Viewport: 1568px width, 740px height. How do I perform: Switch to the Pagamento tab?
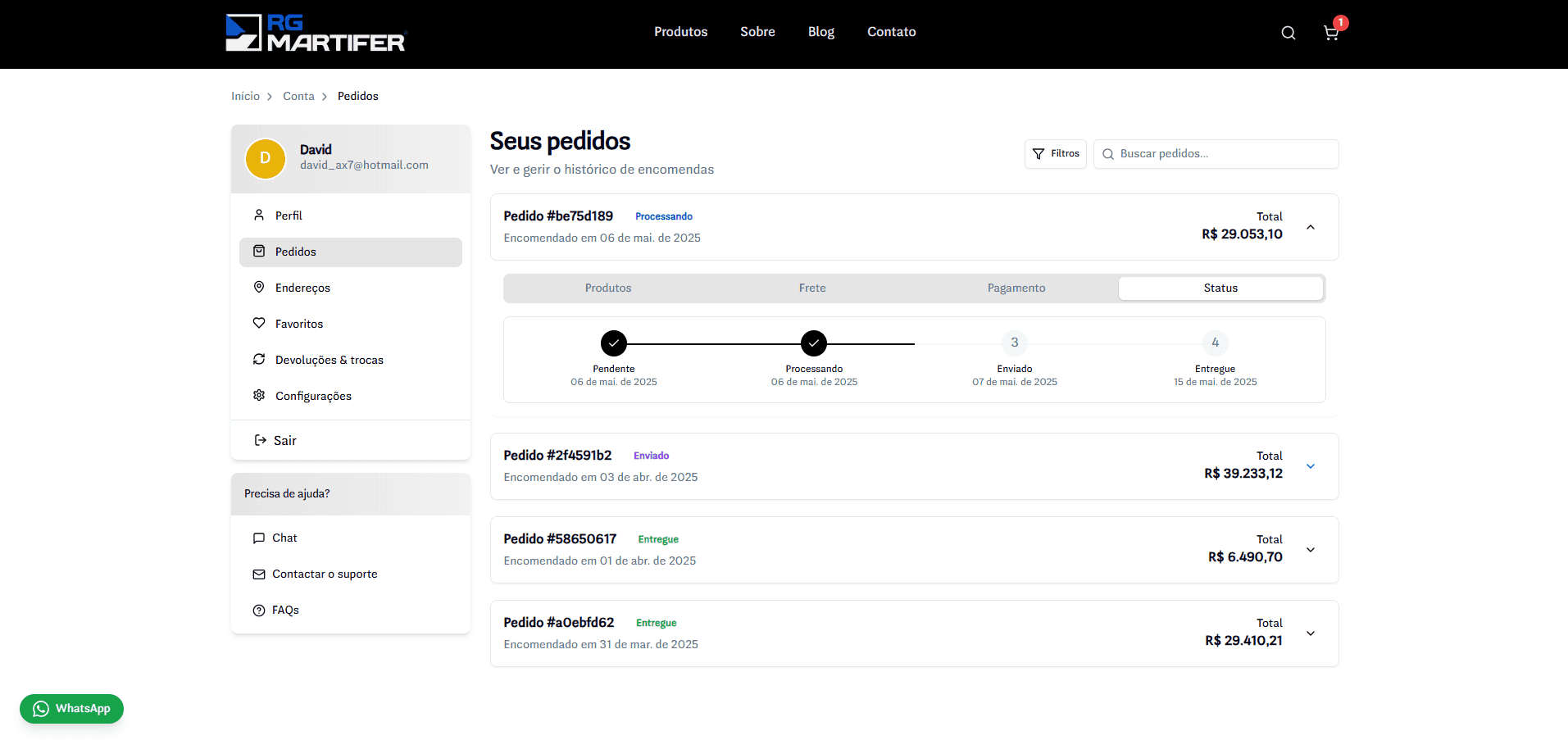(x=1016, y=288)
